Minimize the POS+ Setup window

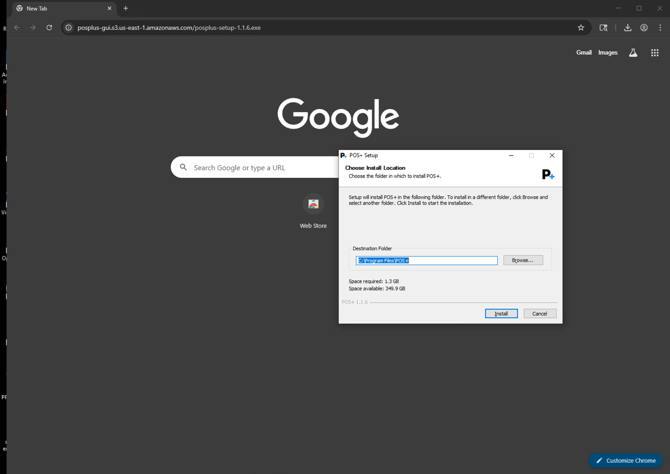(x=511, y=156)
